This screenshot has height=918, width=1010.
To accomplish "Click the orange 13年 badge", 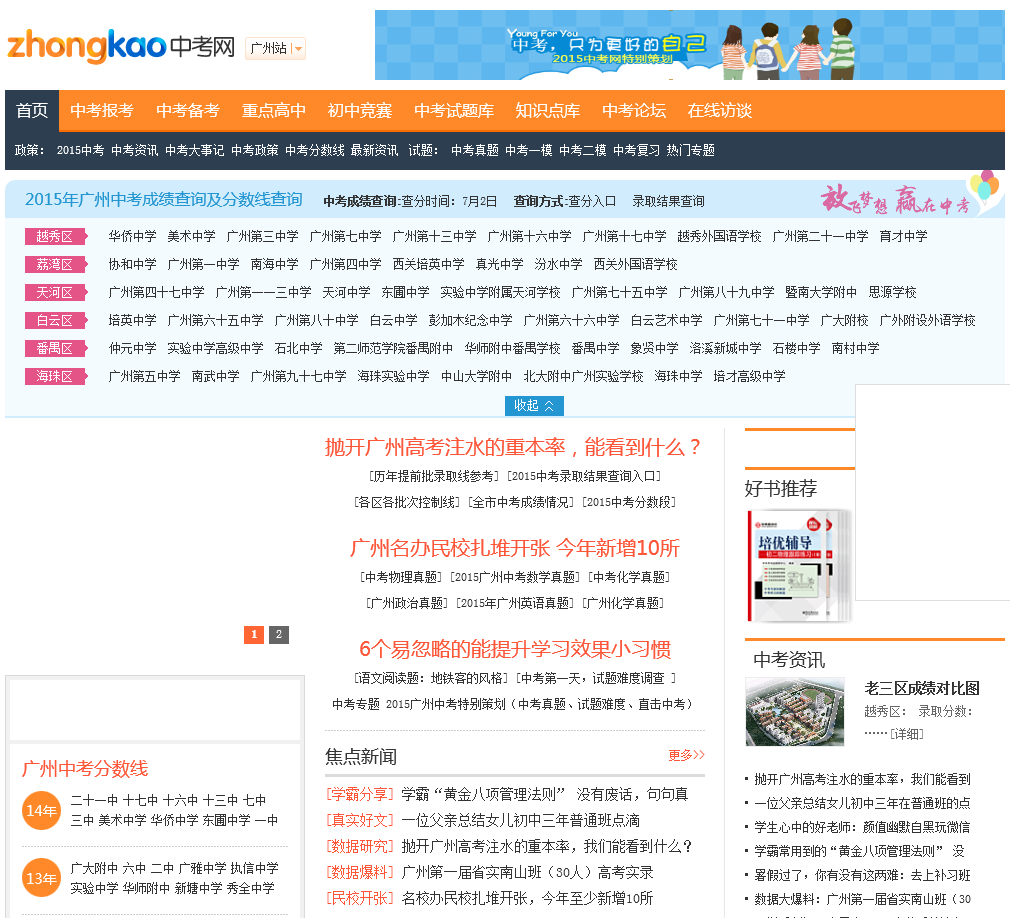I will tap(41, 878).
